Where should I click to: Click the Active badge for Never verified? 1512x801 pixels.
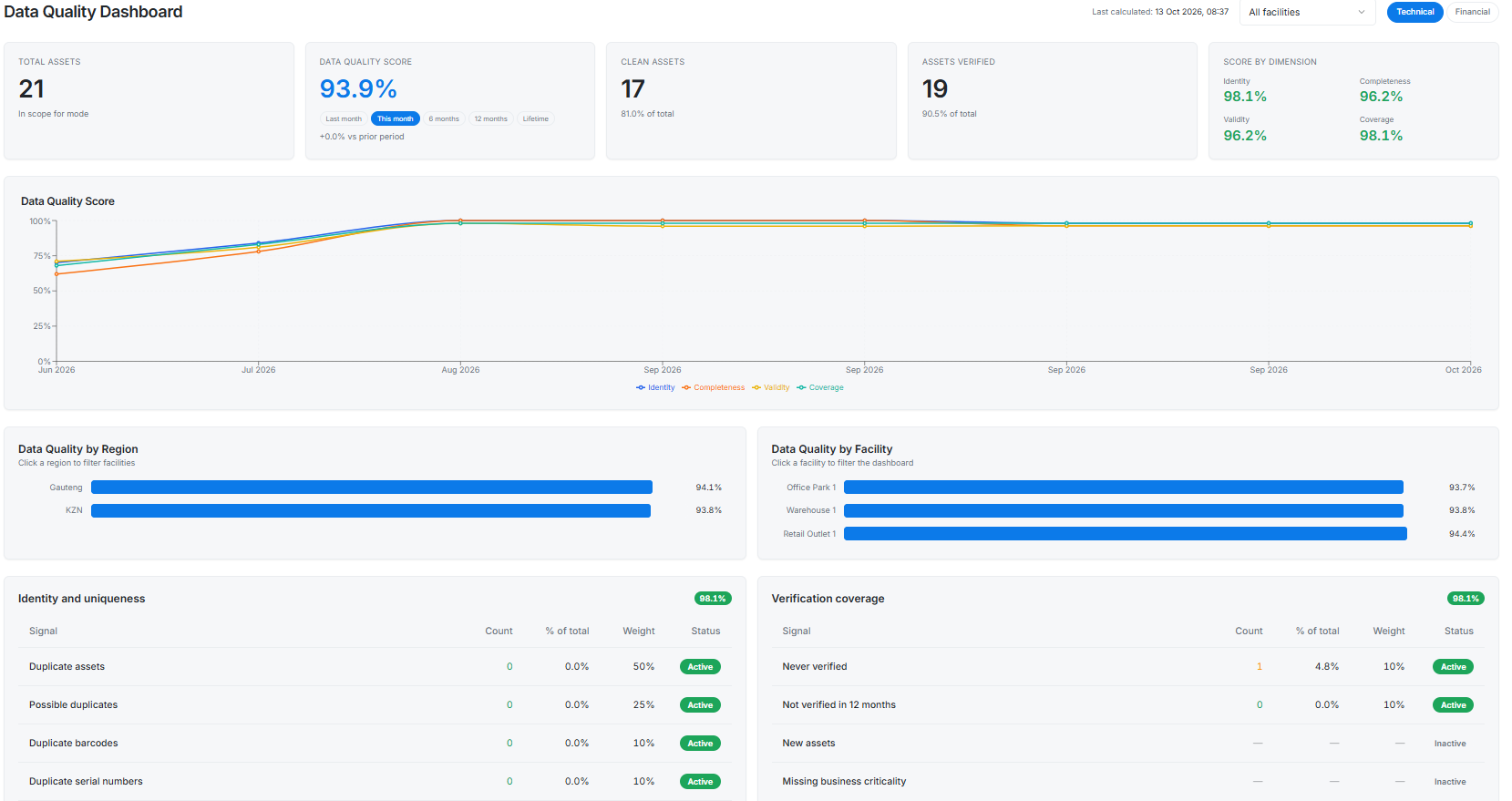tap(1453, 667)
